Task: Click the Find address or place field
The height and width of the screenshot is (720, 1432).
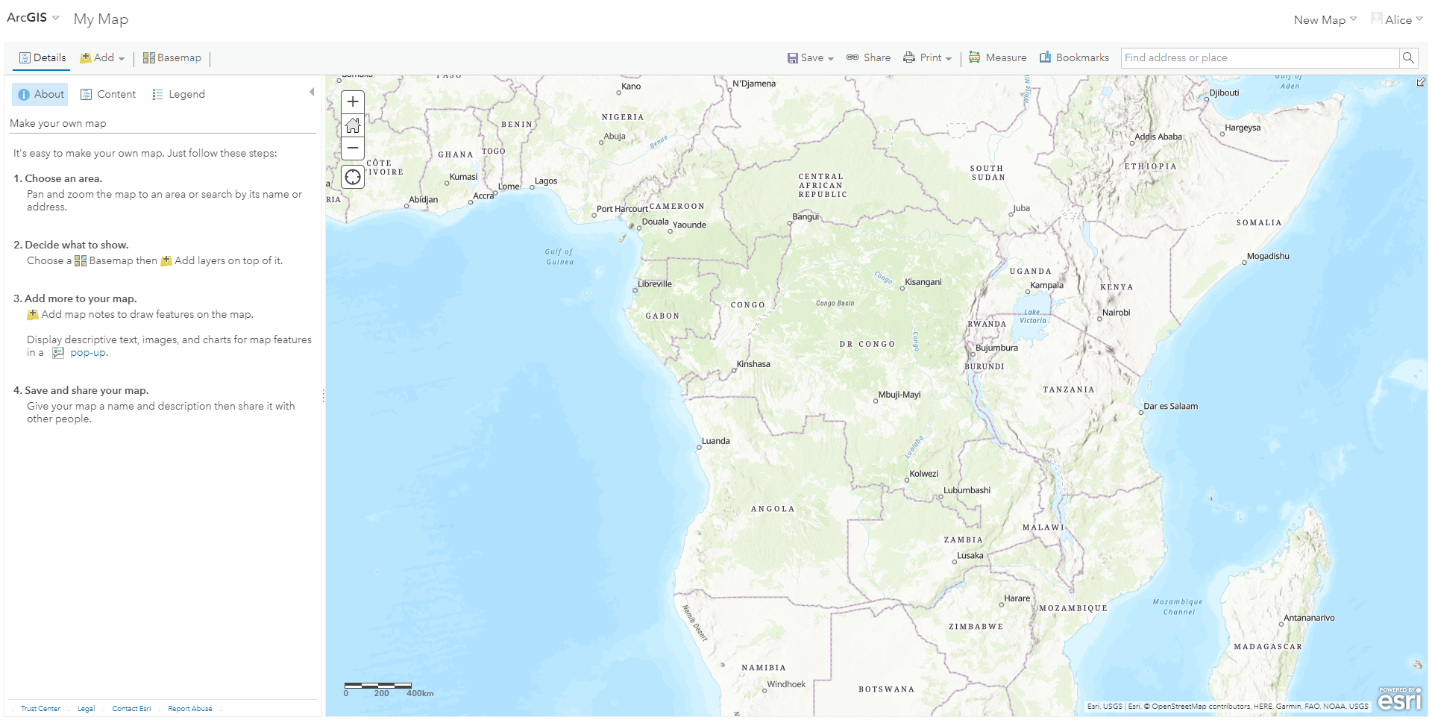Action: click(x=1259, y=58)
